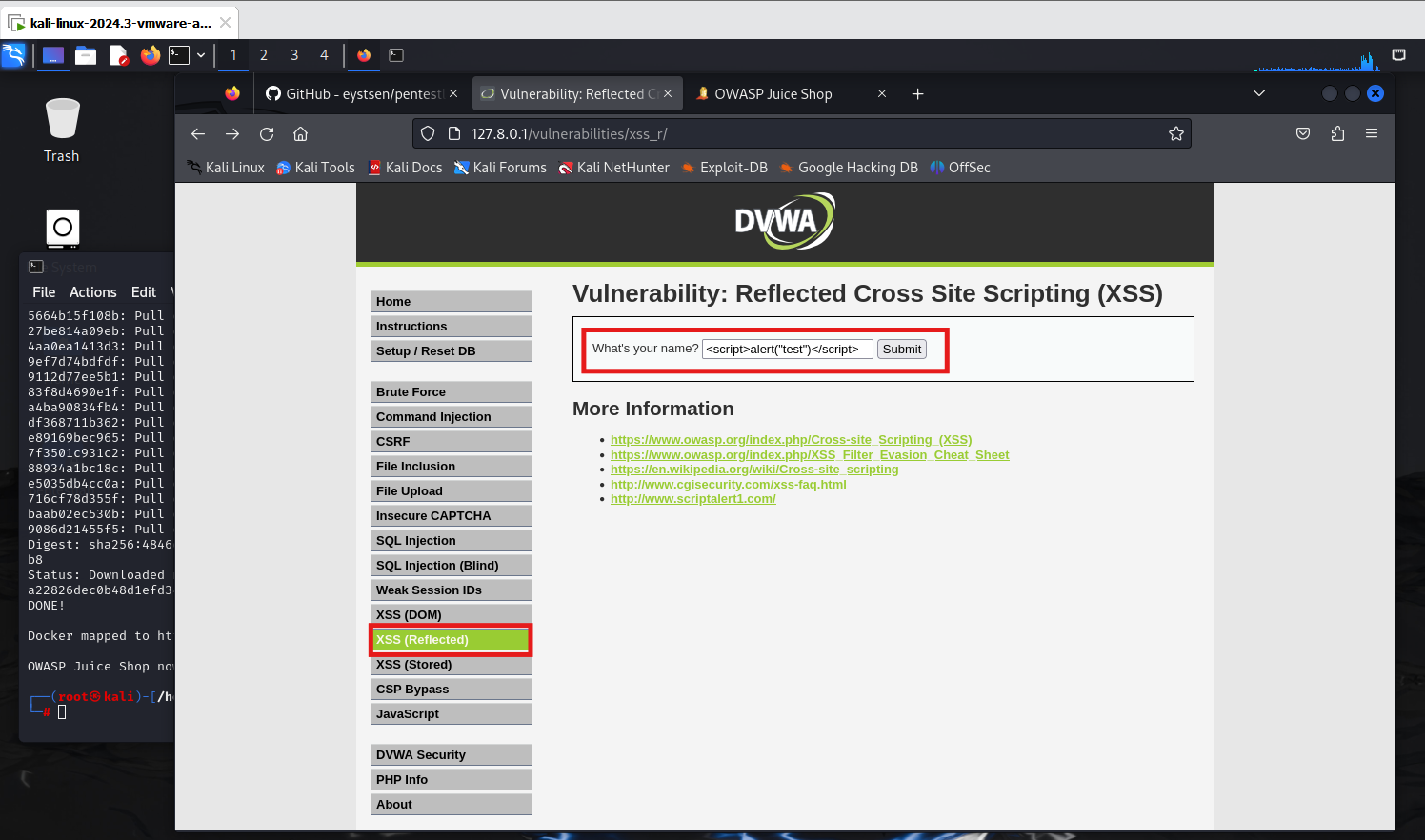The width and height of the screenshot is (1425, 840).
Task: Open the Firefox hamburger menu
Action: 1372,133
